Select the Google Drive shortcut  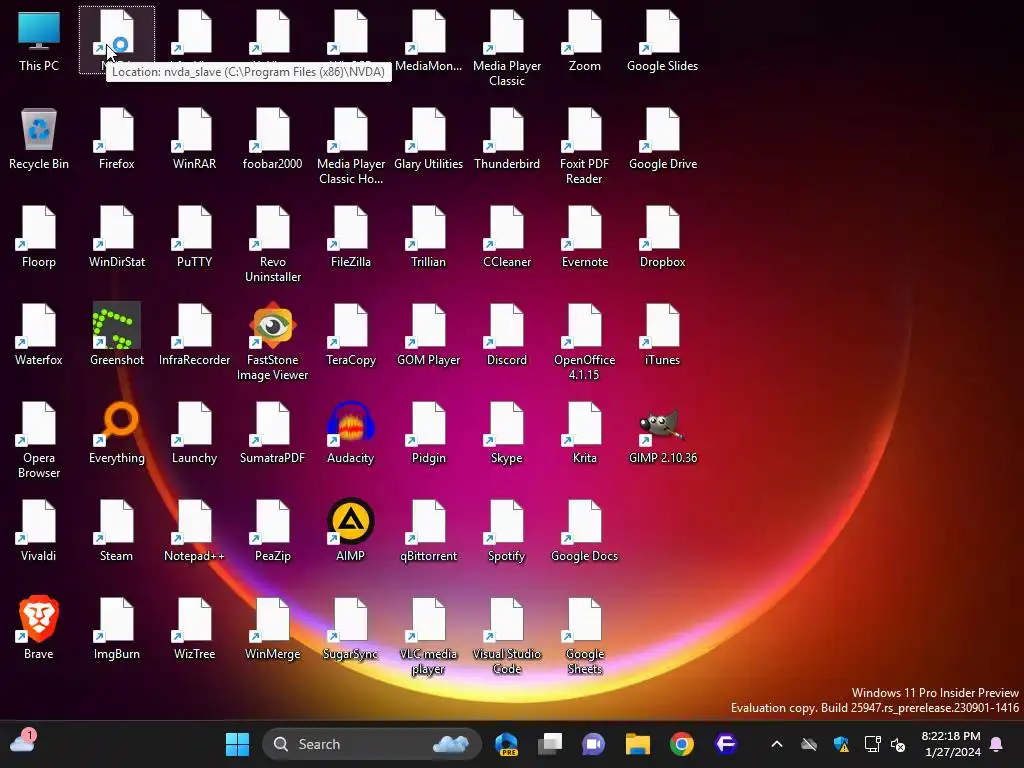coord(662,139)
